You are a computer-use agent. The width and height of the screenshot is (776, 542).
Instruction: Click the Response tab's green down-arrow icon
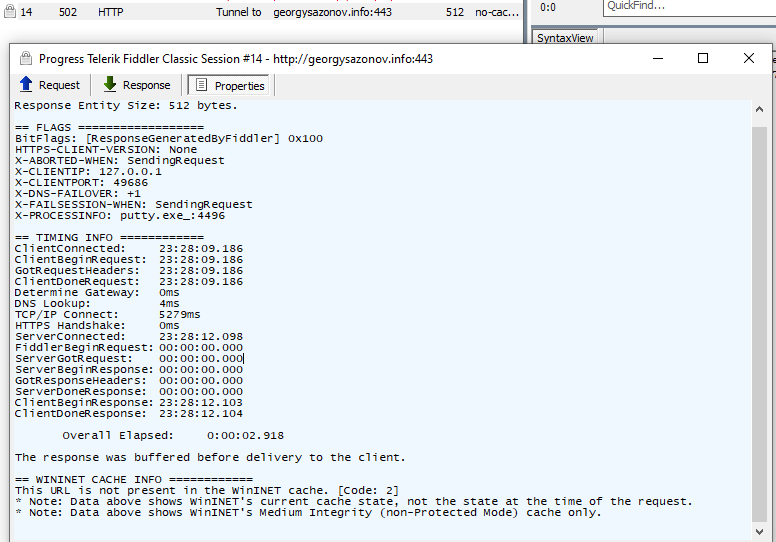[x=110, y=85]
